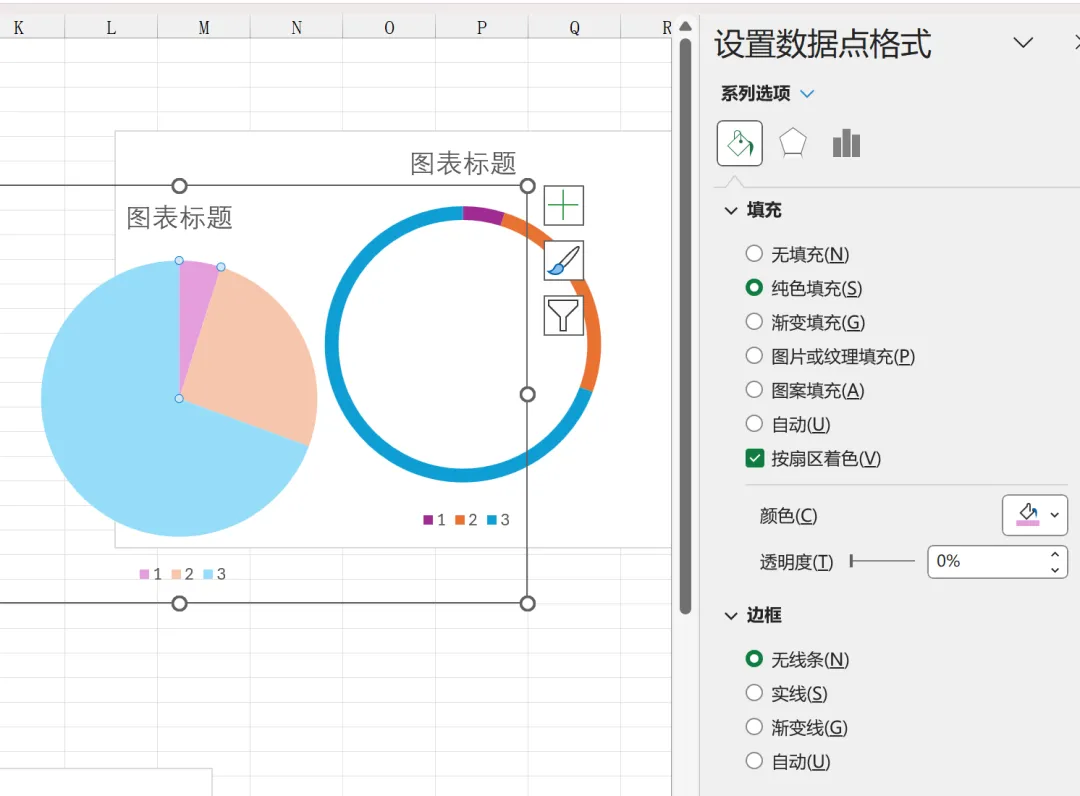Click the vertical scrollbar up arrow
Screen dimensions: 1080x796
(x=685, y=26)
